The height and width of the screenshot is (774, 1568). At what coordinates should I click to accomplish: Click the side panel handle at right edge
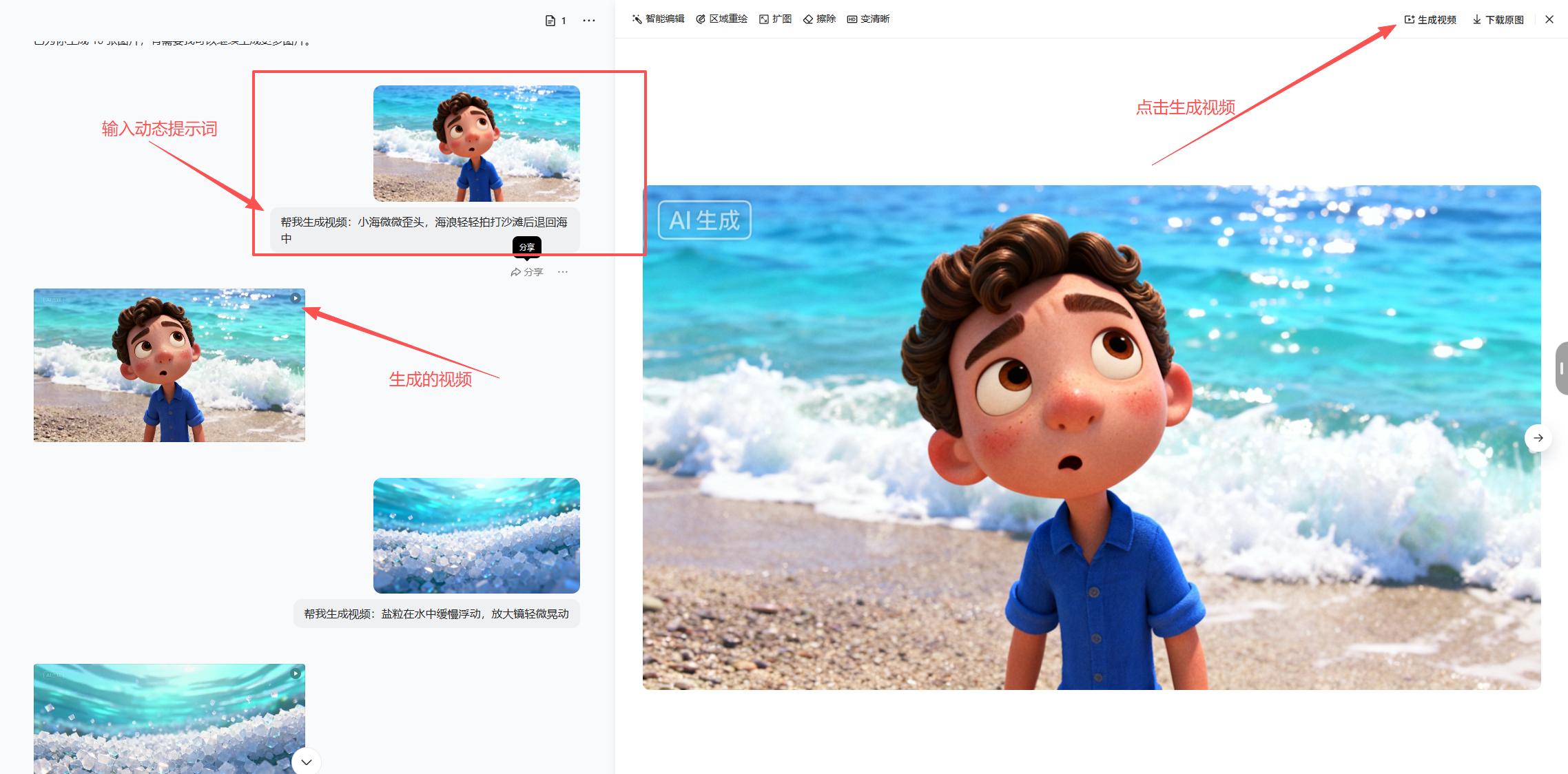(1562, 368)
